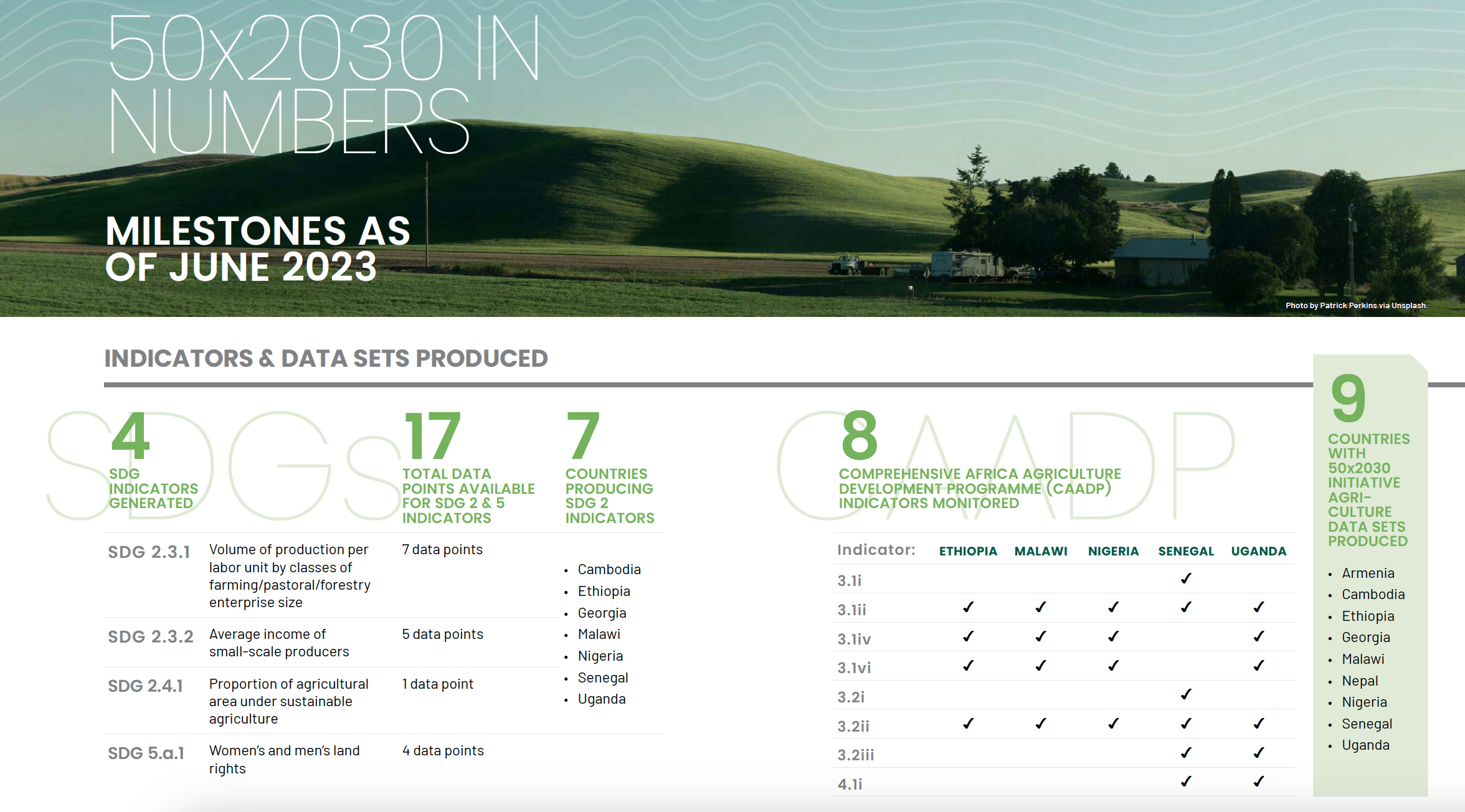Viewport: 1465px width, 812px height.
Task: Click the large green number 17
Action: click(432, 436)
